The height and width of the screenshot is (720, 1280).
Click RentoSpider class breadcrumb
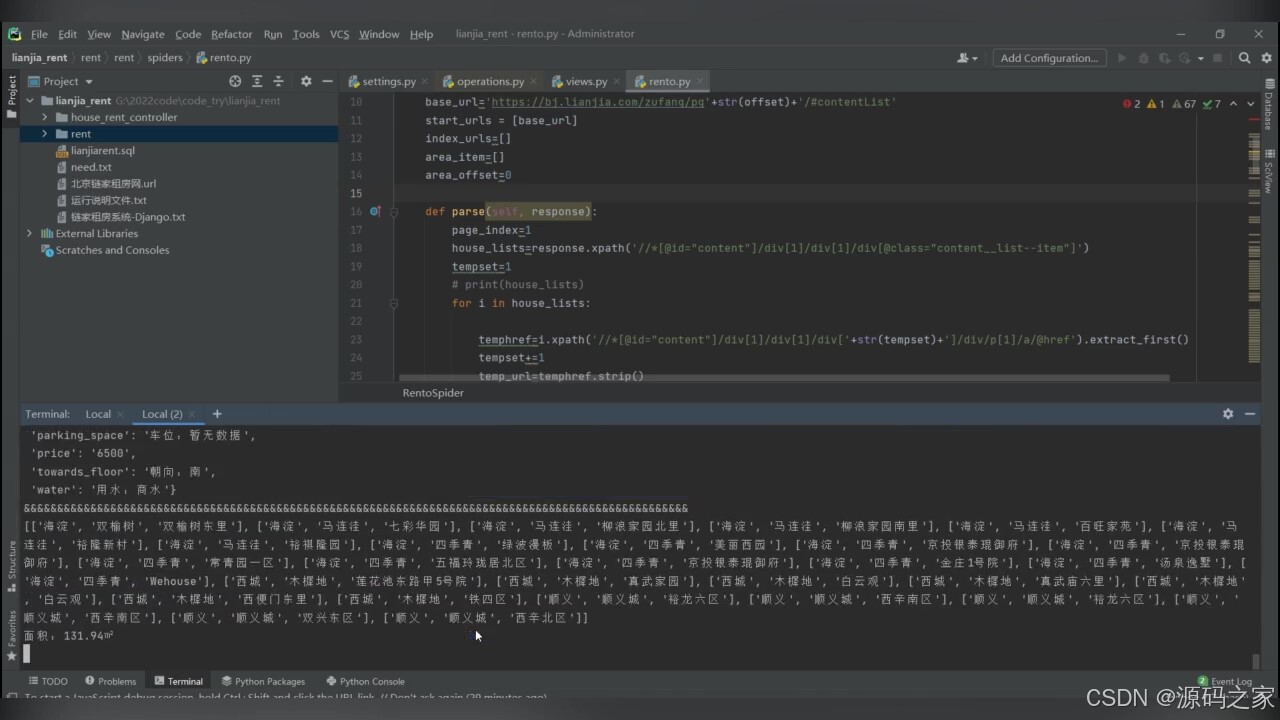433,393
